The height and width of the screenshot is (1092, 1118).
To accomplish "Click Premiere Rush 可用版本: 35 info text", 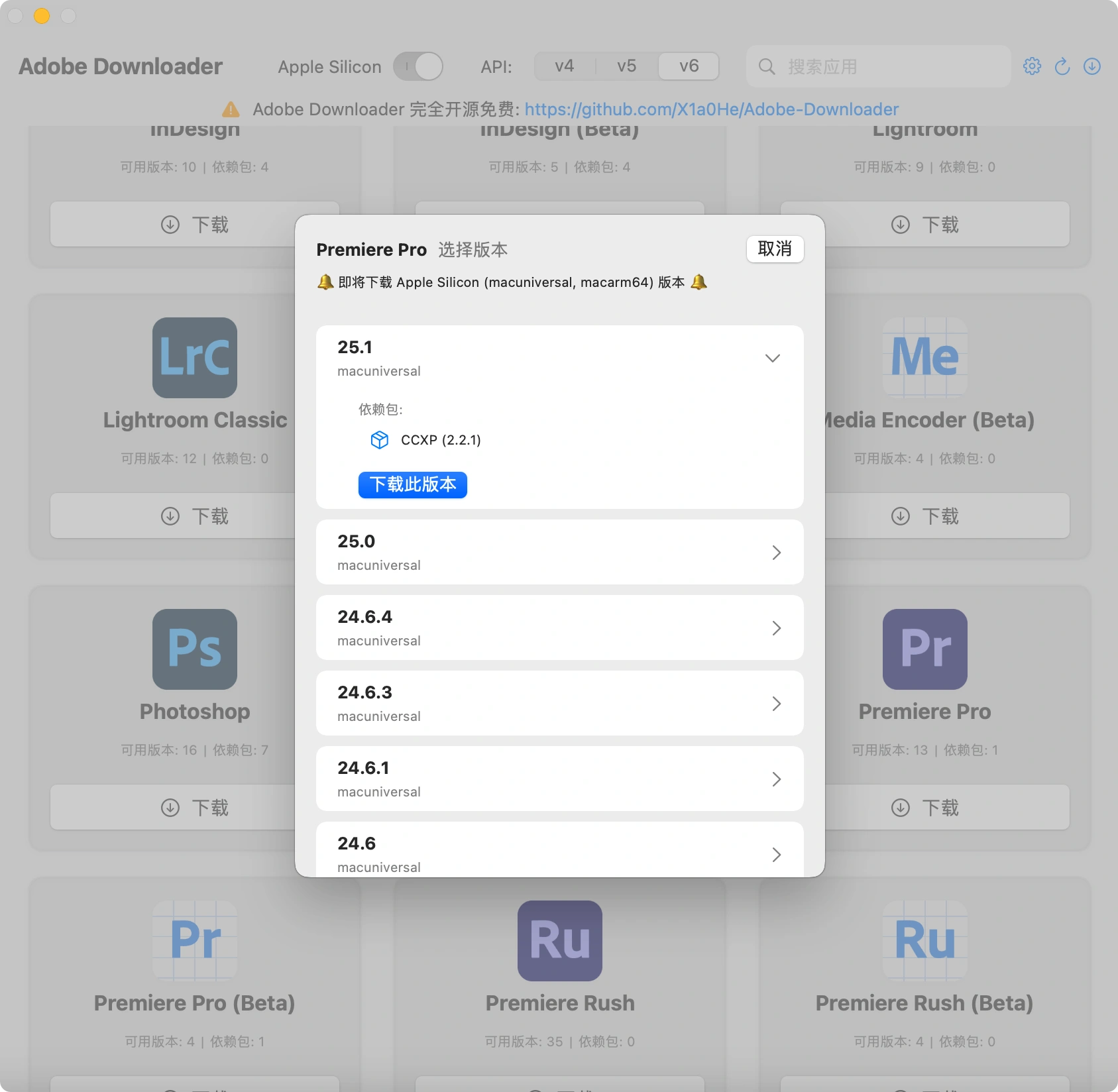I will click(x=524, y=1042).
